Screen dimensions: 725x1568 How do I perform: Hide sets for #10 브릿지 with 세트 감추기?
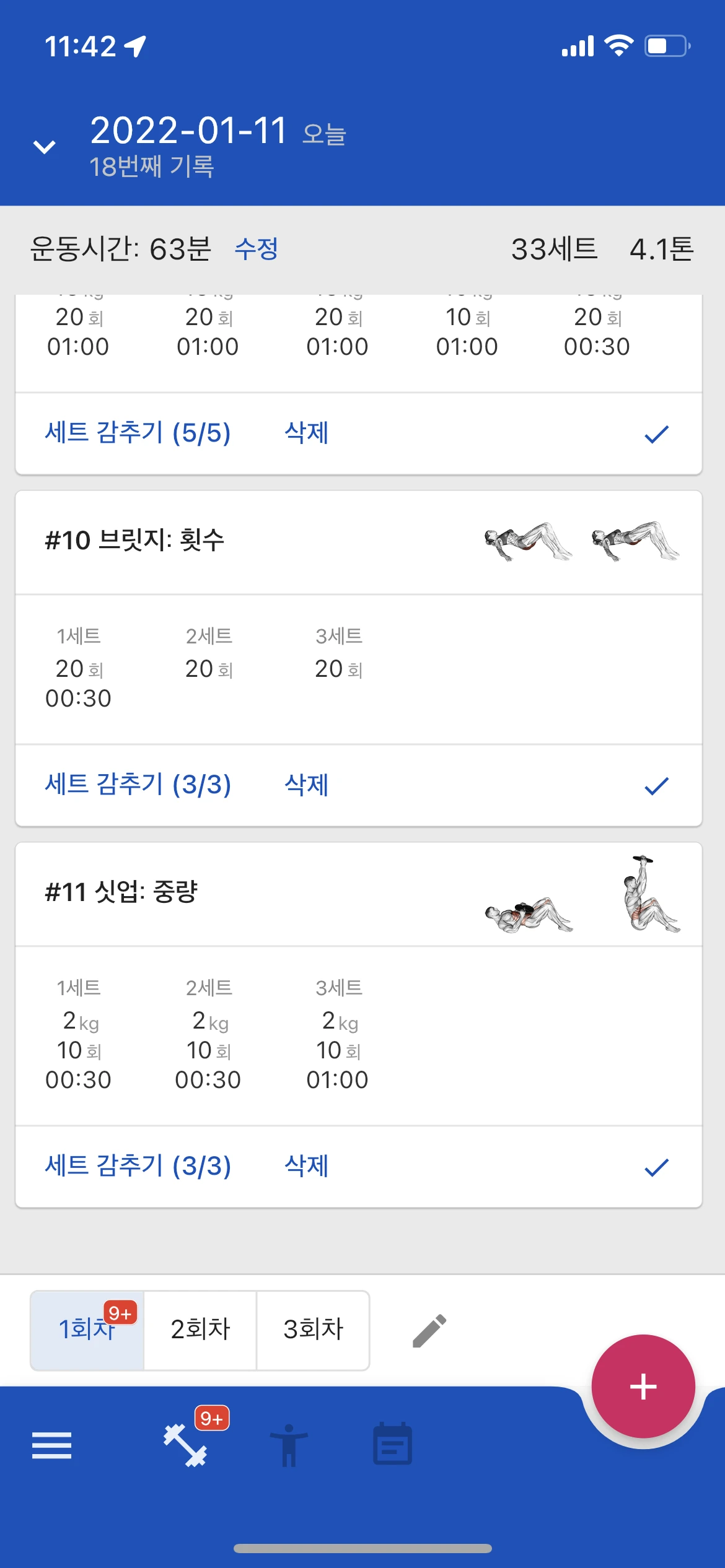(138, 785)
